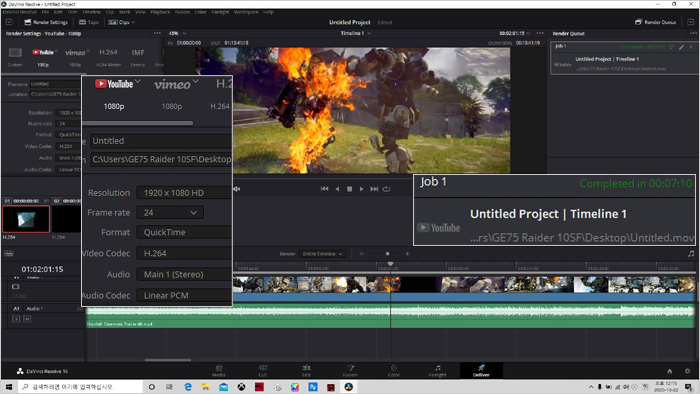Select the Deliver page tab

point(481,371)
